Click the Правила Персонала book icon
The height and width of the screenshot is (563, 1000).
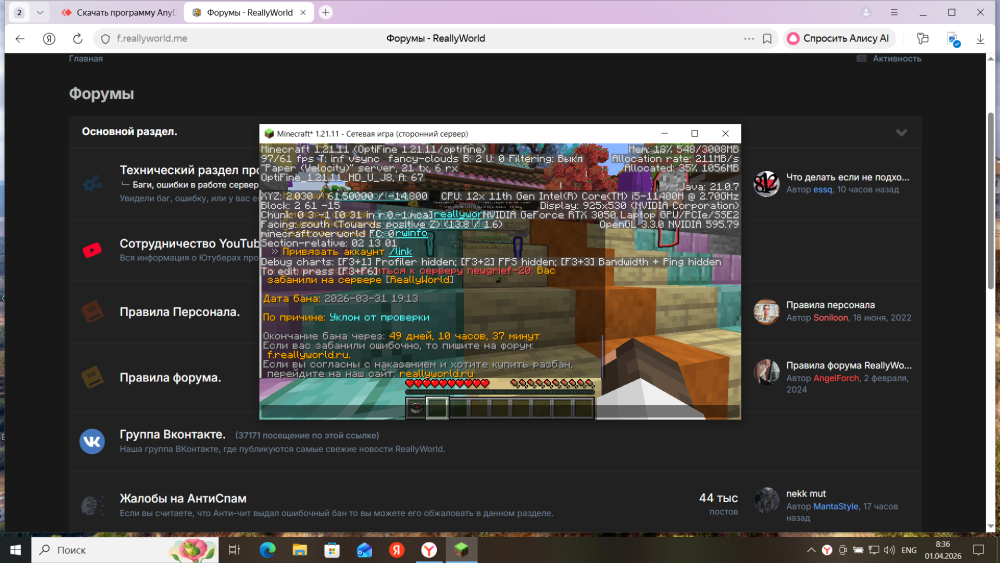coord(92,312)
